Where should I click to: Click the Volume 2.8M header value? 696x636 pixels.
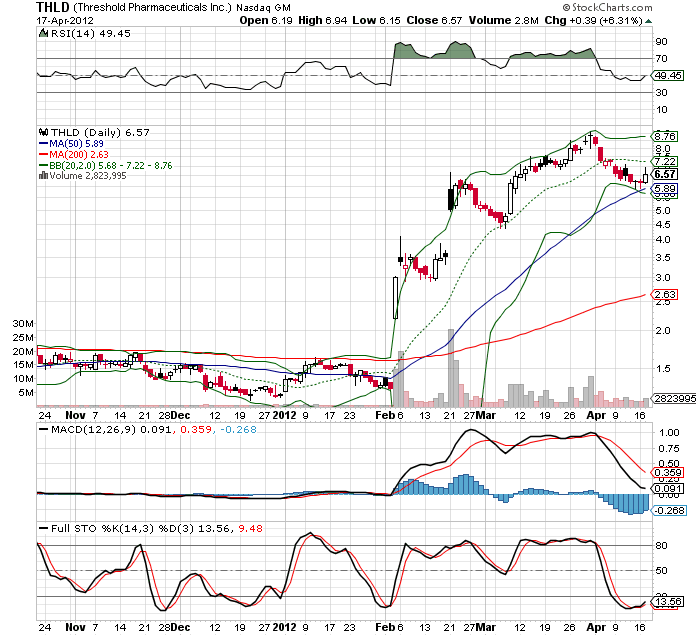(503, 20)
